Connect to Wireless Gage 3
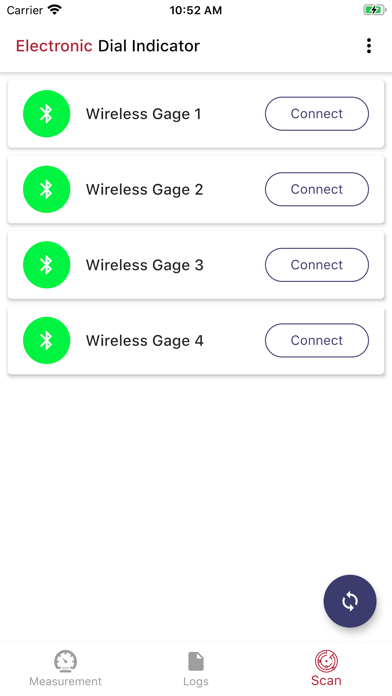This screenshot has height=696, width=392. tap(317, 265)
